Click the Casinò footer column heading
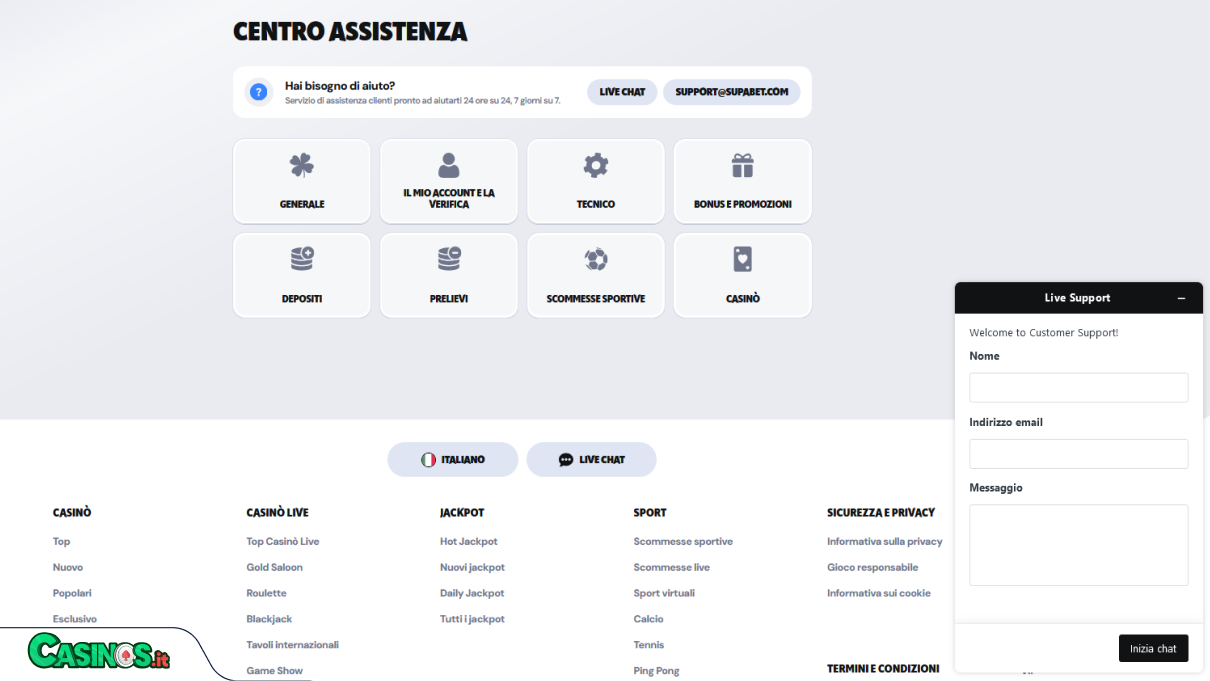Viewport: 1210px width, 681px height. pos(72,512)
